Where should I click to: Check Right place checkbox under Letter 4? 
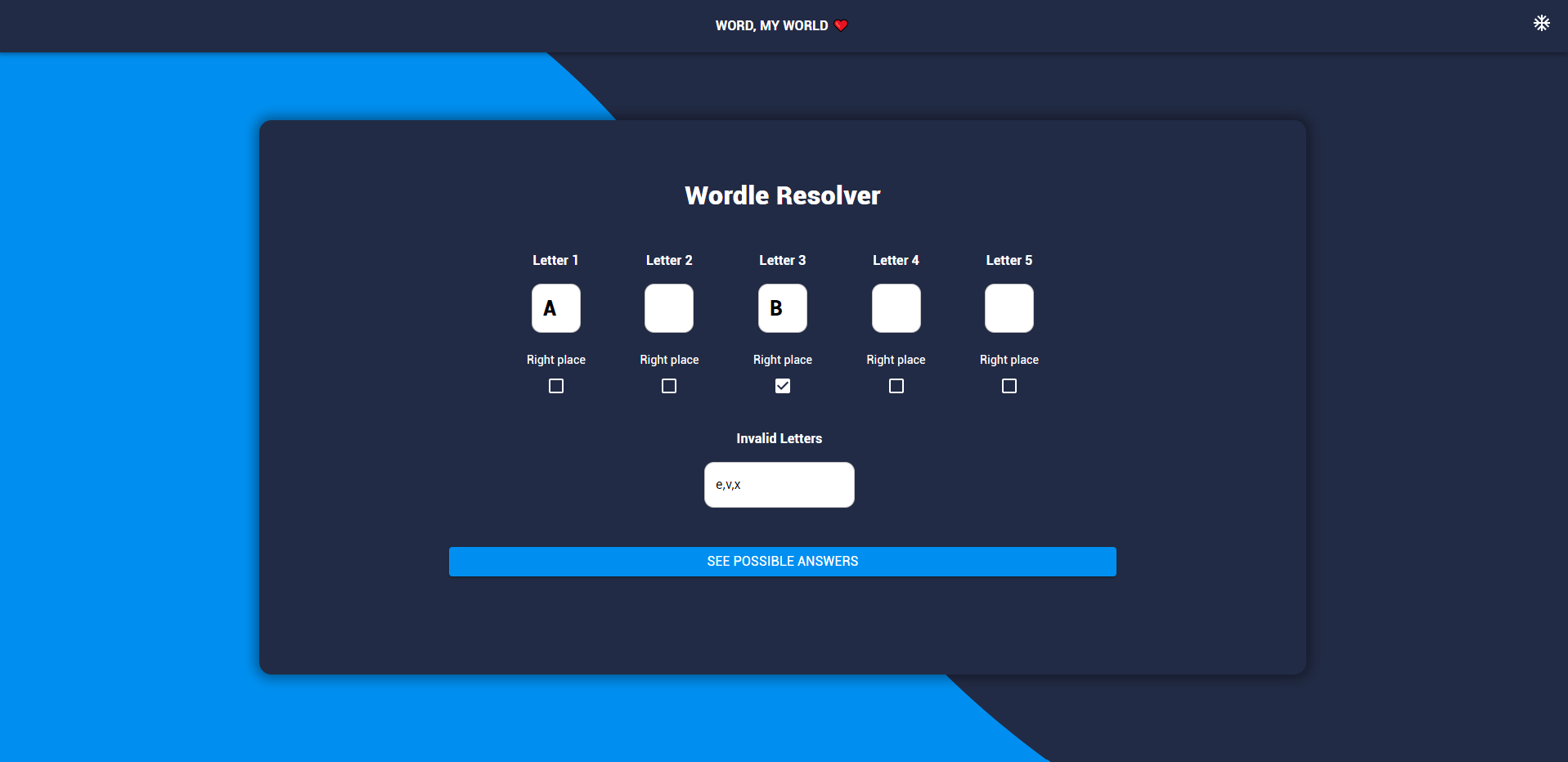coord(896,386)
